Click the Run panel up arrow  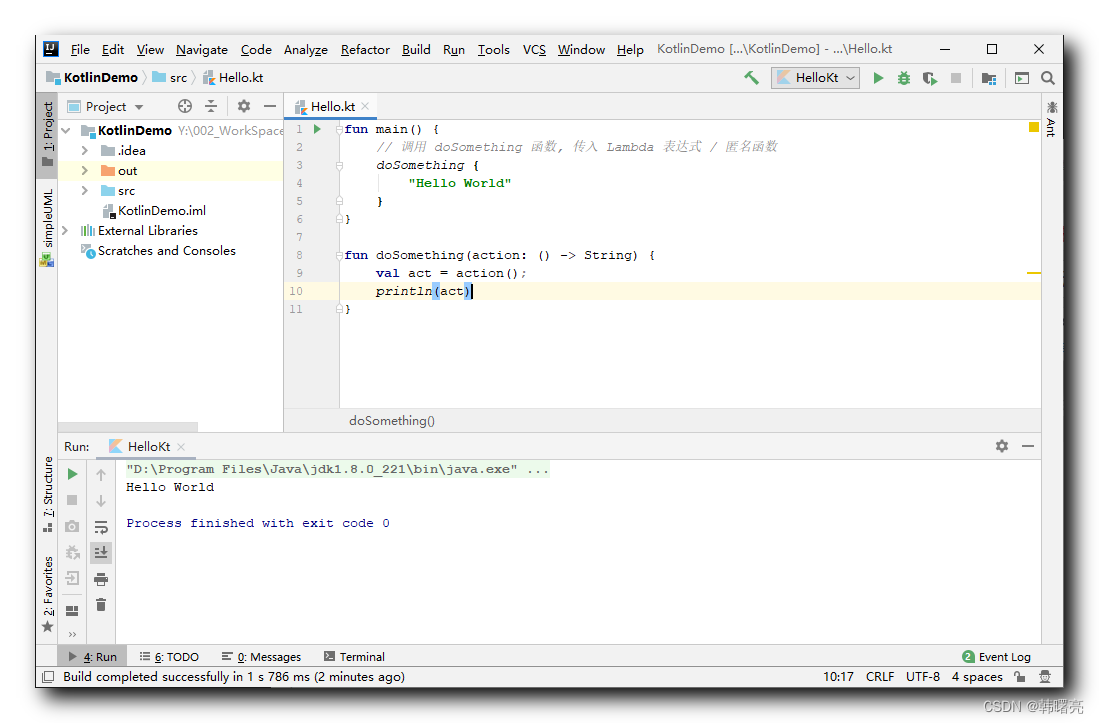click(101, 475)
